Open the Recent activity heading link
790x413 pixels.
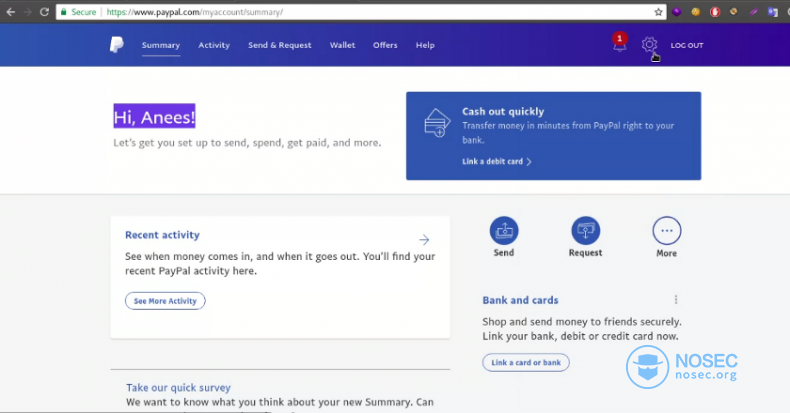(x=162, y=235)
